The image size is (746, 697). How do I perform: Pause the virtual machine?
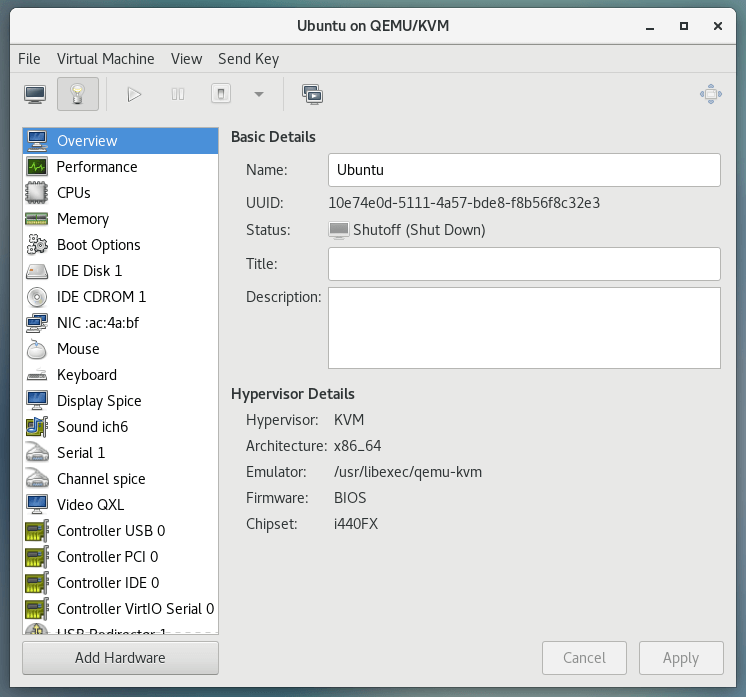178,94
